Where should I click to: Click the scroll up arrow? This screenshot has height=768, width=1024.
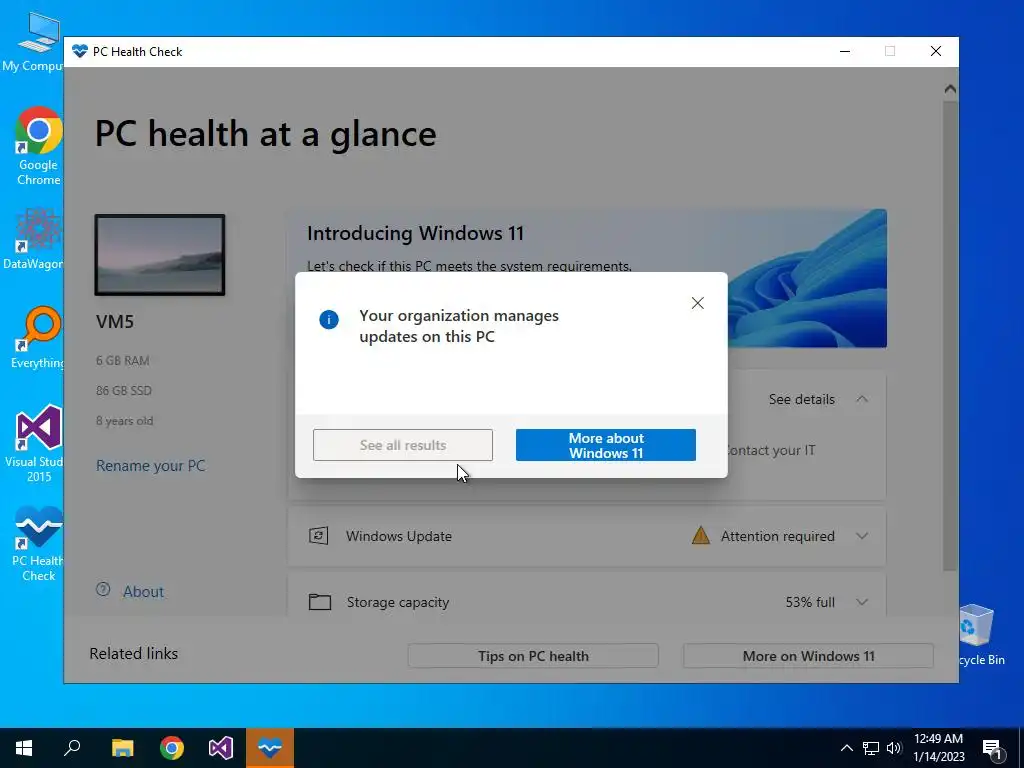[950, 89]
